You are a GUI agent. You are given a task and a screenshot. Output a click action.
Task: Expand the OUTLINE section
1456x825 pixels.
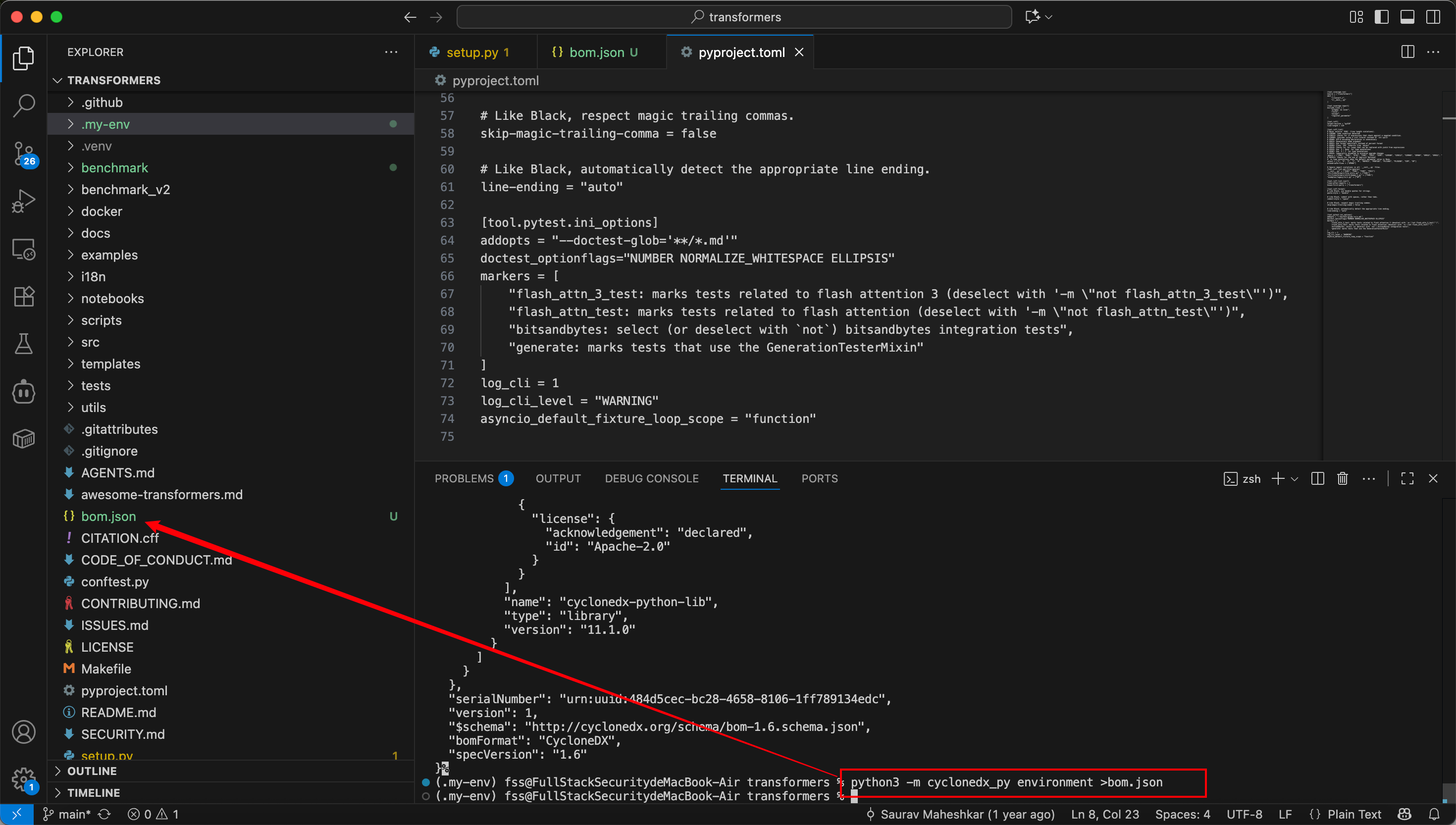click(x=92, y=771)
